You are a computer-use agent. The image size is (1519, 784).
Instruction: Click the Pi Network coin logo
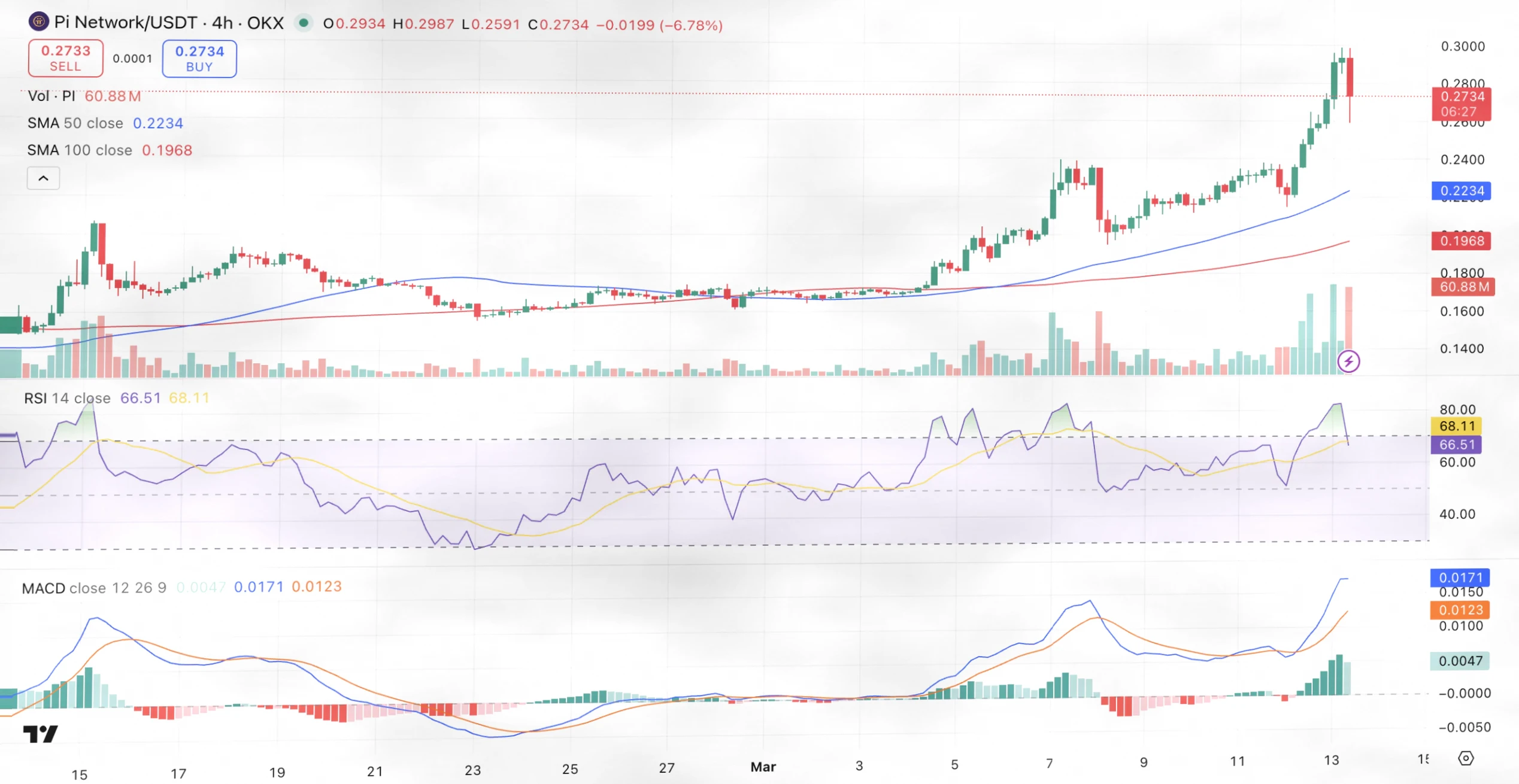coord(39,22)
